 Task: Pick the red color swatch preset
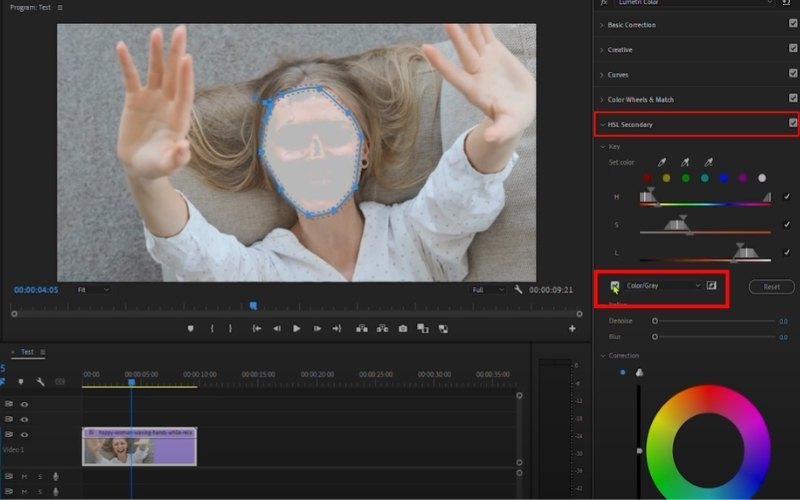647,178
